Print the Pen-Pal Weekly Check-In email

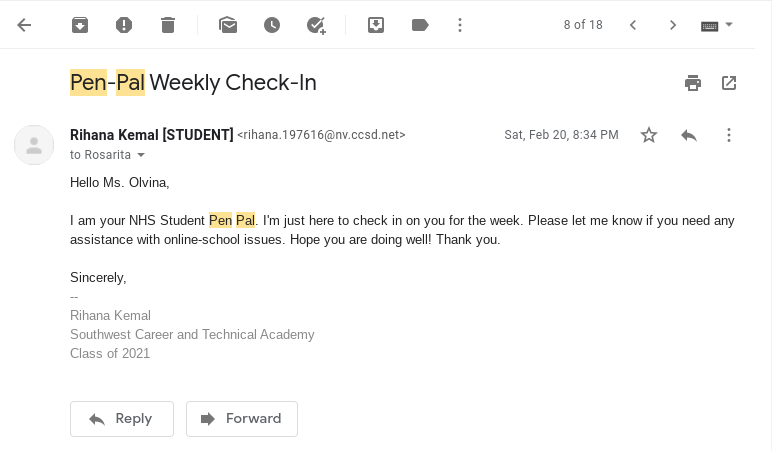[693, 83]
